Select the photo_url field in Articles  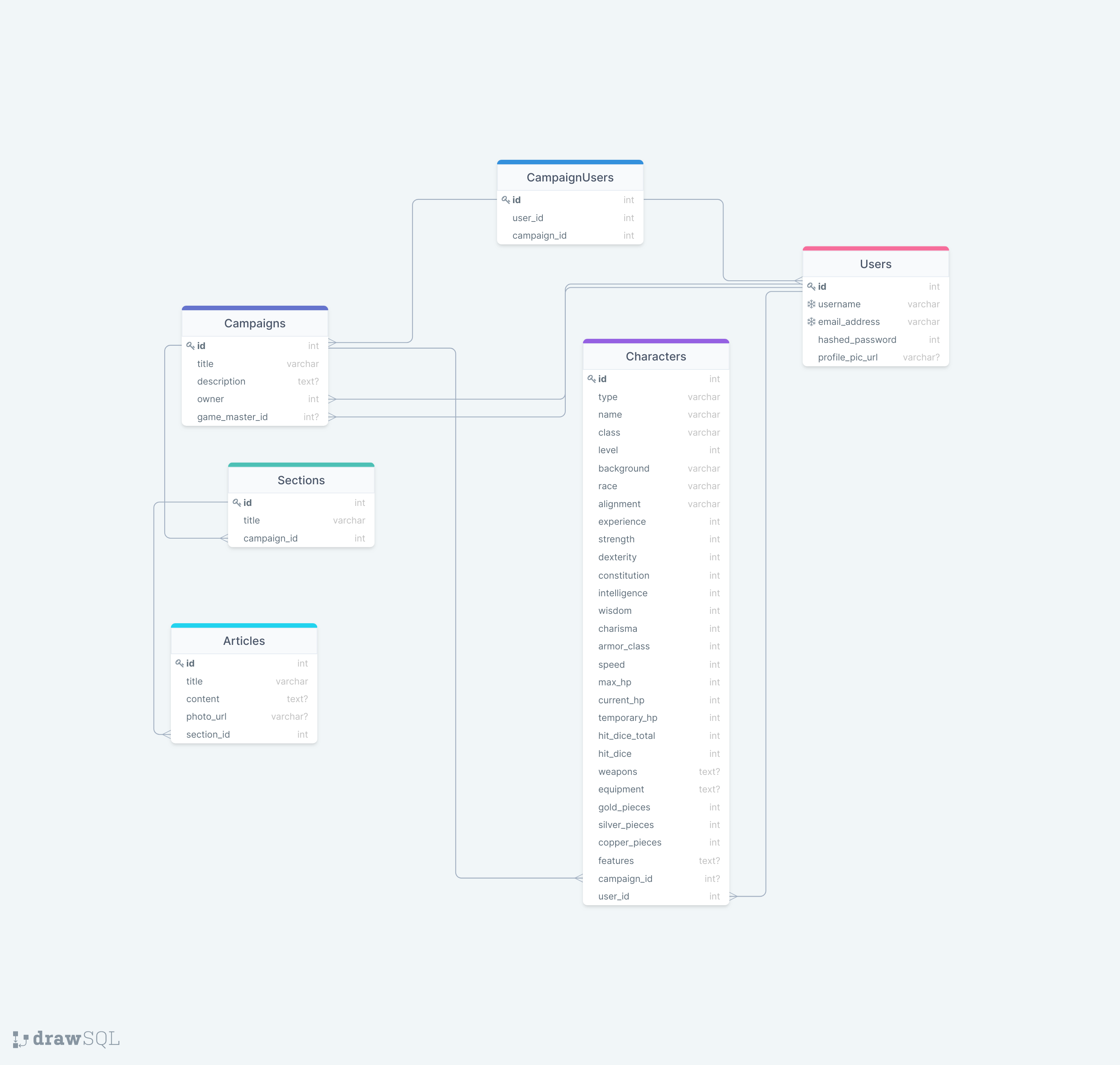click(x=244, y=716)
